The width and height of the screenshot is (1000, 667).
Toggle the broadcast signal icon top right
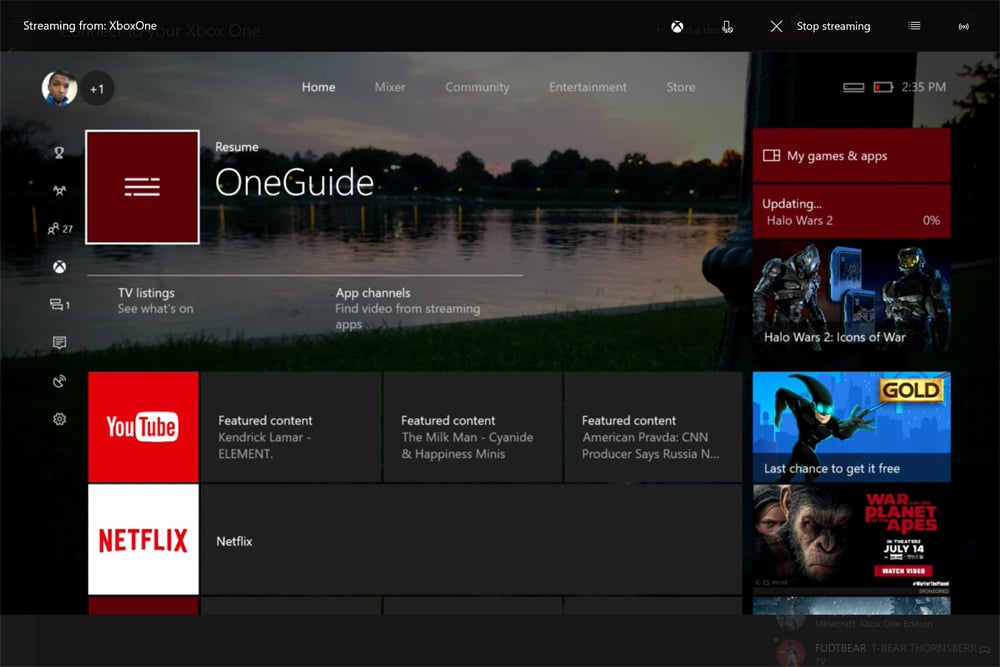pyautogui.click(x=962, y=26)
